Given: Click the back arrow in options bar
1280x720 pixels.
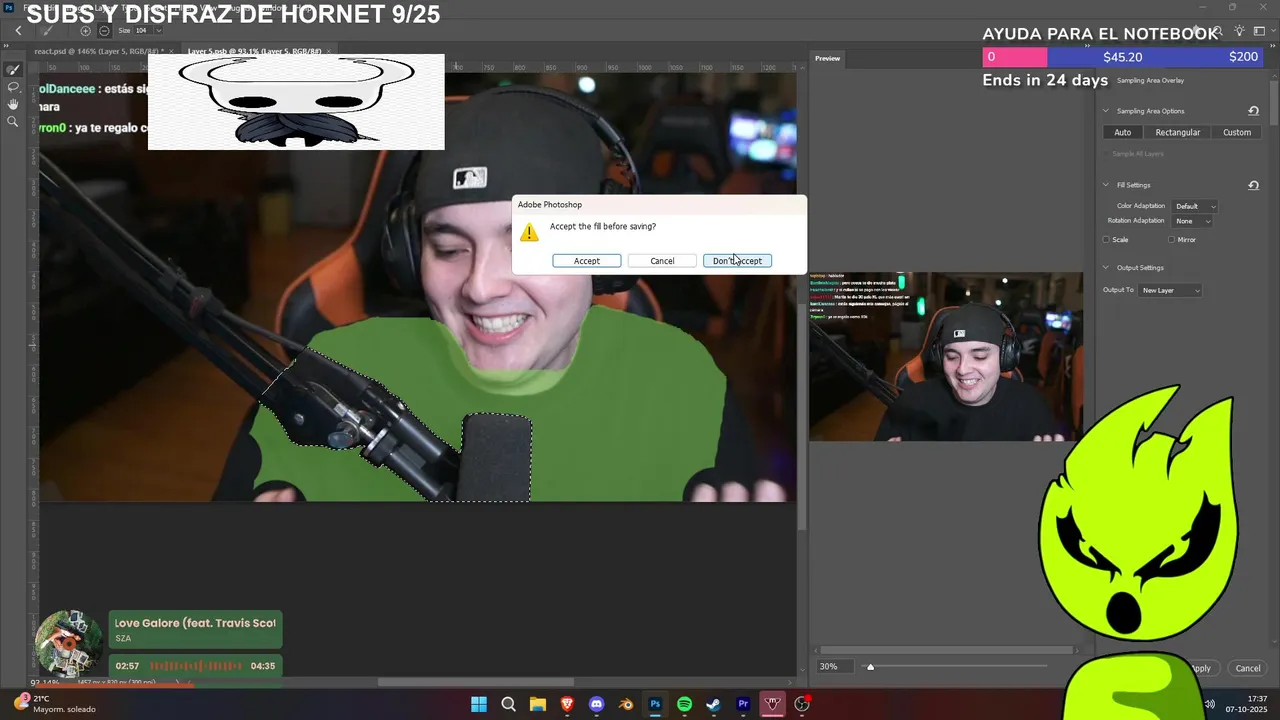Looking at the screenshot, I should click(x=18, y=31).
